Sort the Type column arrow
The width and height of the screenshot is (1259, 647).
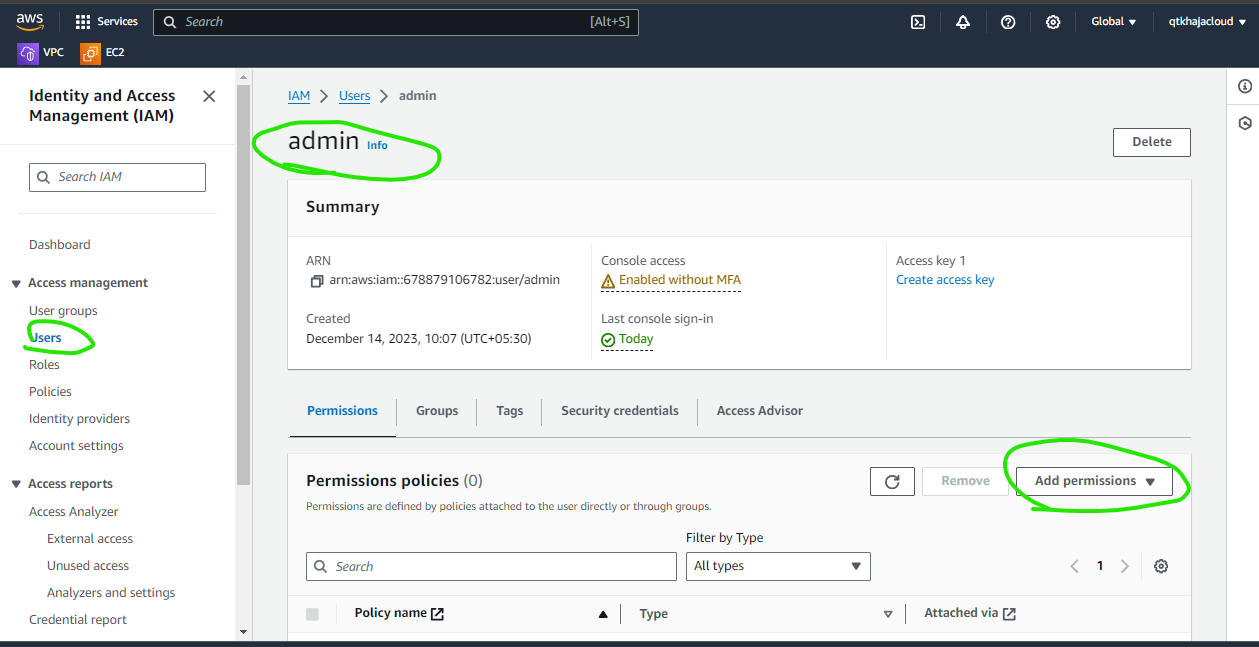888,614
